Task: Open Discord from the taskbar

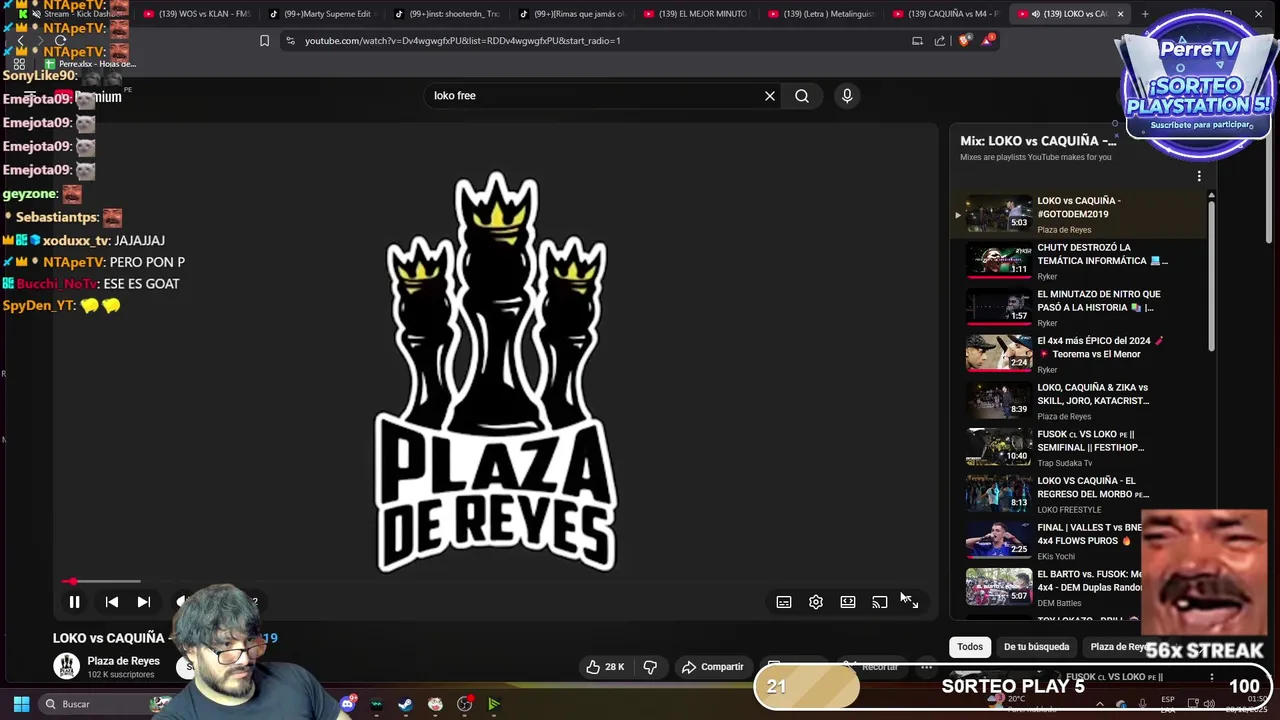Action: click(x=347, y=704)
